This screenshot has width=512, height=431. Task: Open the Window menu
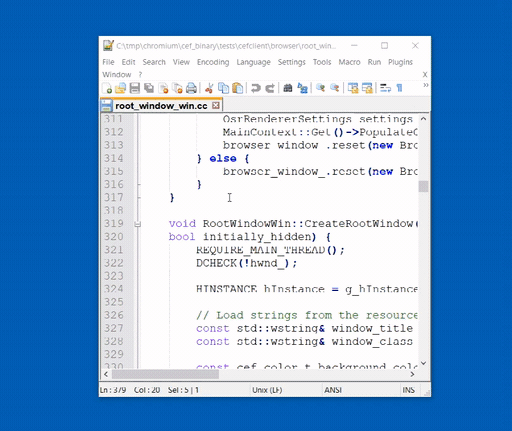pos(117,75)
